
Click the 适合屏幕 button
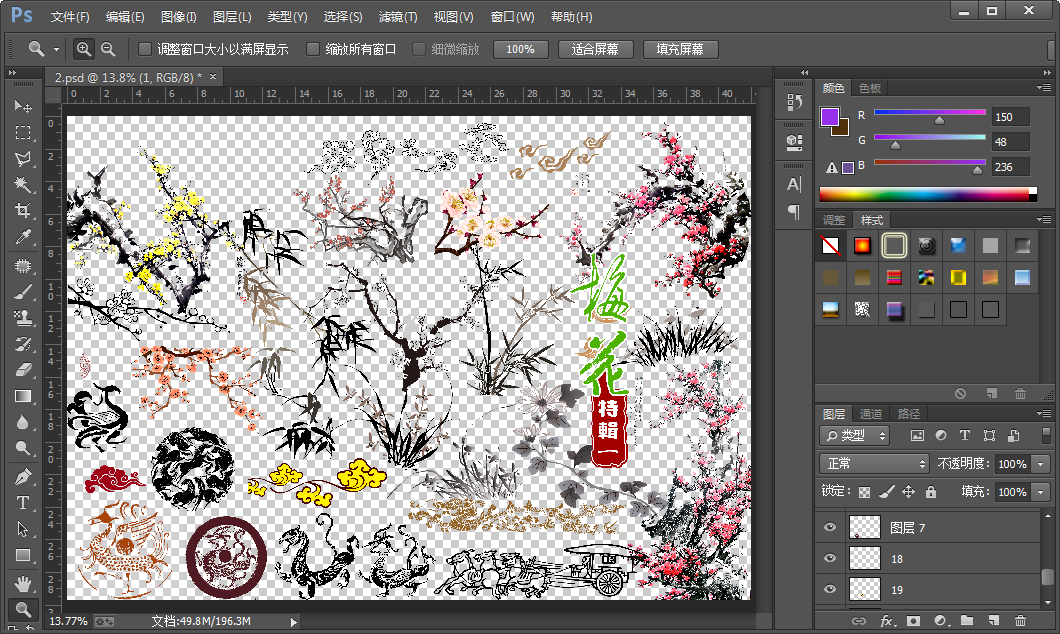(596, 49)
